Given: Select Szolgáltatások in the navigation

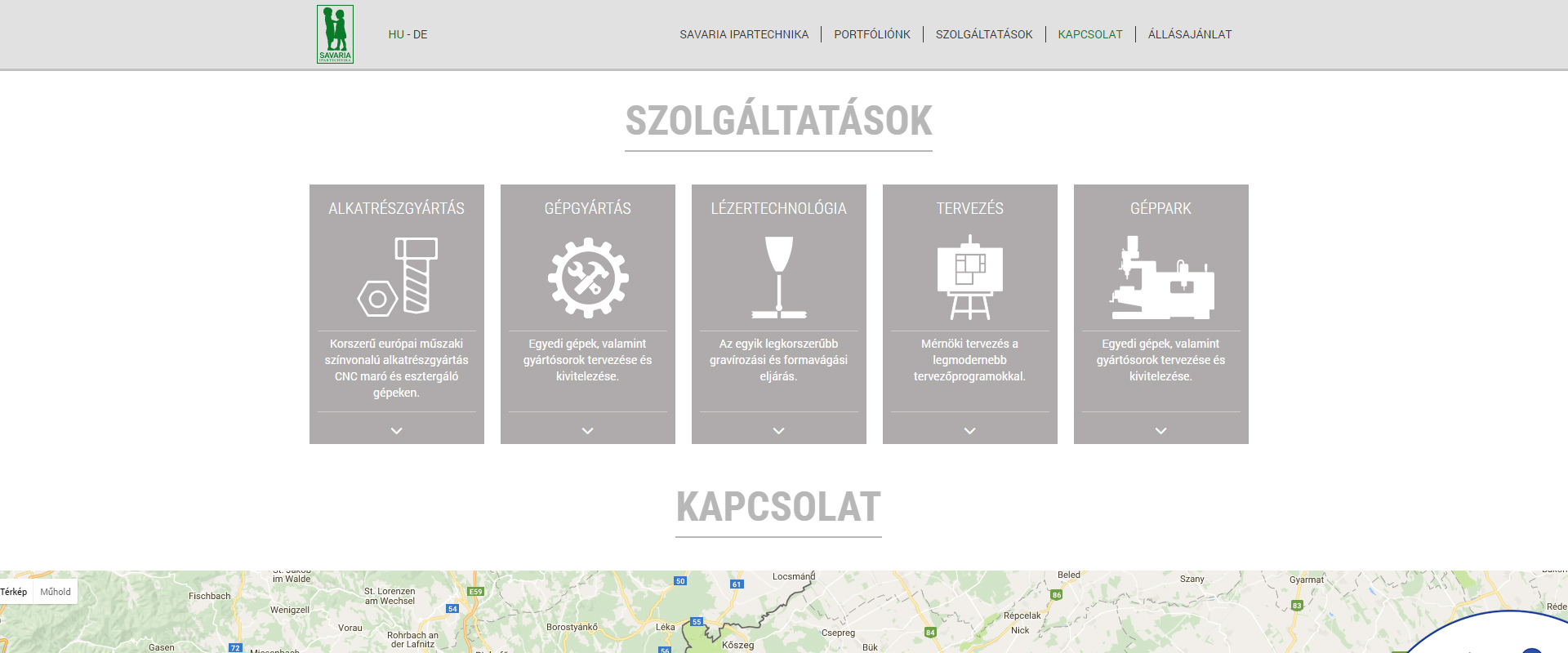Looking at the screenshot, I should (x=984, y=34).
